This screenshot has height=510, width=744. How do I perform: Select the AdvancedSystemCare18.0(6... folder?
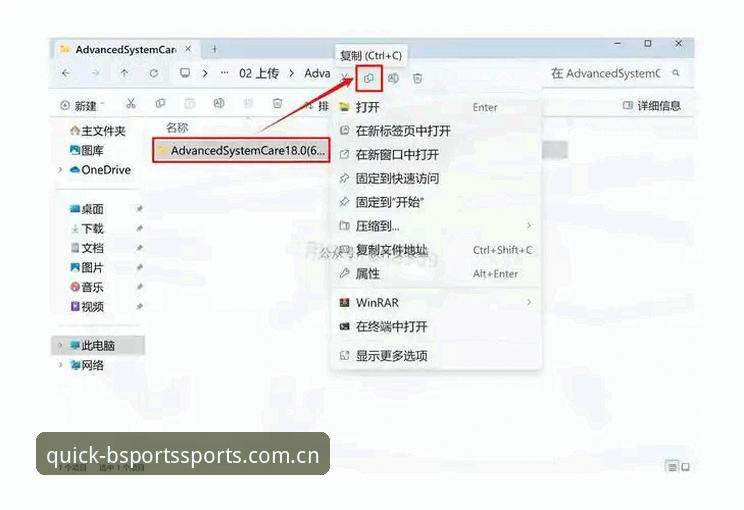click(241, 150)
